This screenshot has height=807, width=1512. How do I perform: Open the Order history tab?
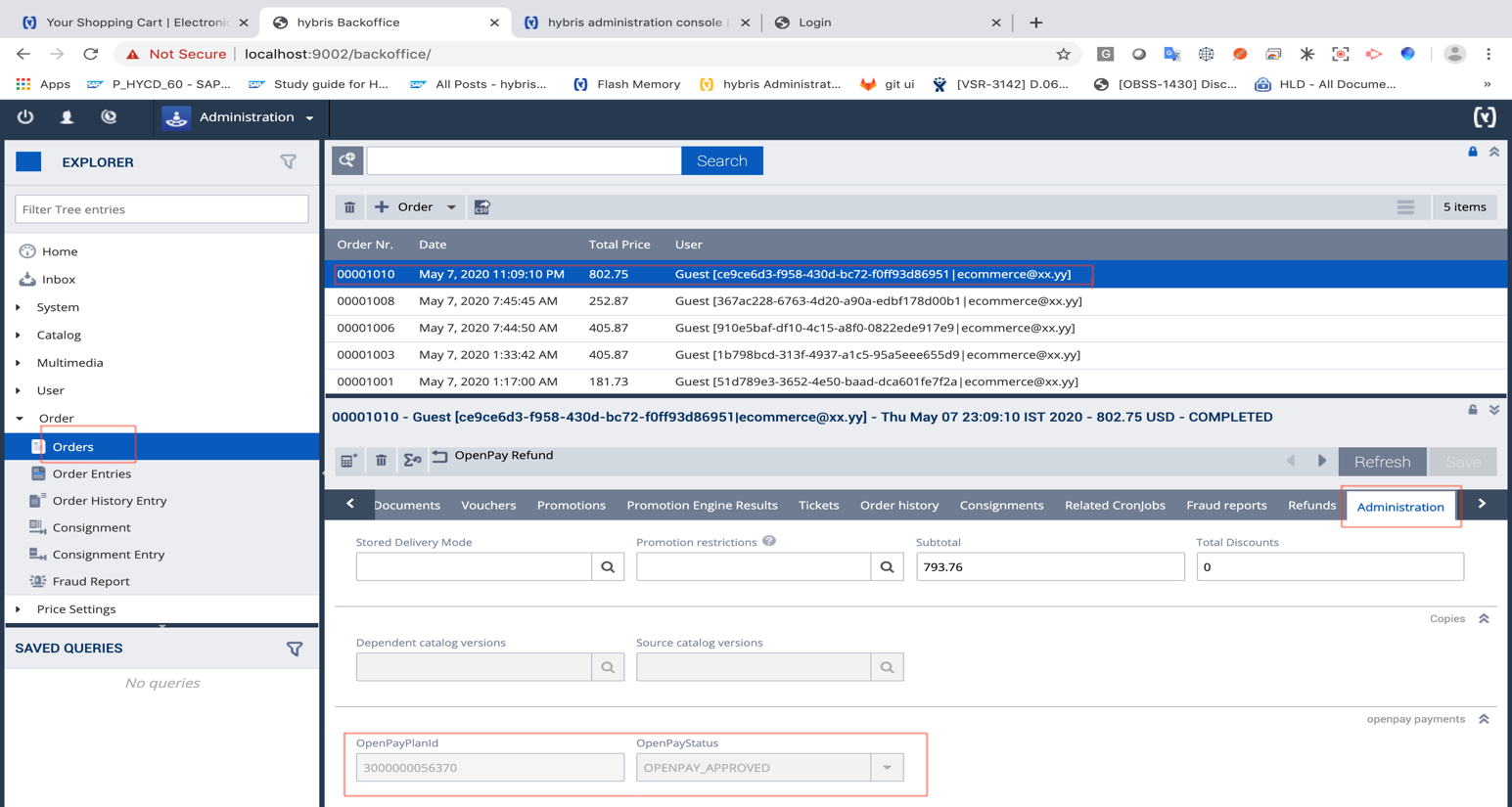[898, 506]
